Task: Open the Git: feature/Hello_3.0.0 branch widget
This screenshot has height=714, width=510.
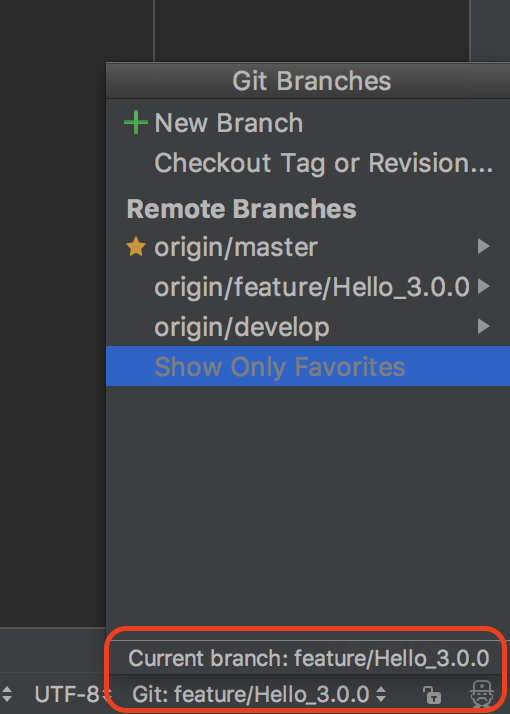Action: click(x=250, y=694)
